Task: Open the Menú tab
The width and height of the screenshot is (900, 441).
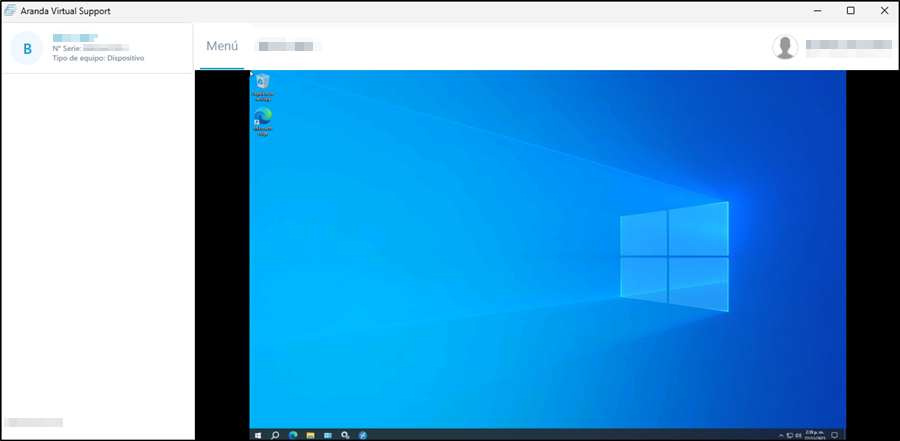Action: pyautogui.click(x=222, y=47)
